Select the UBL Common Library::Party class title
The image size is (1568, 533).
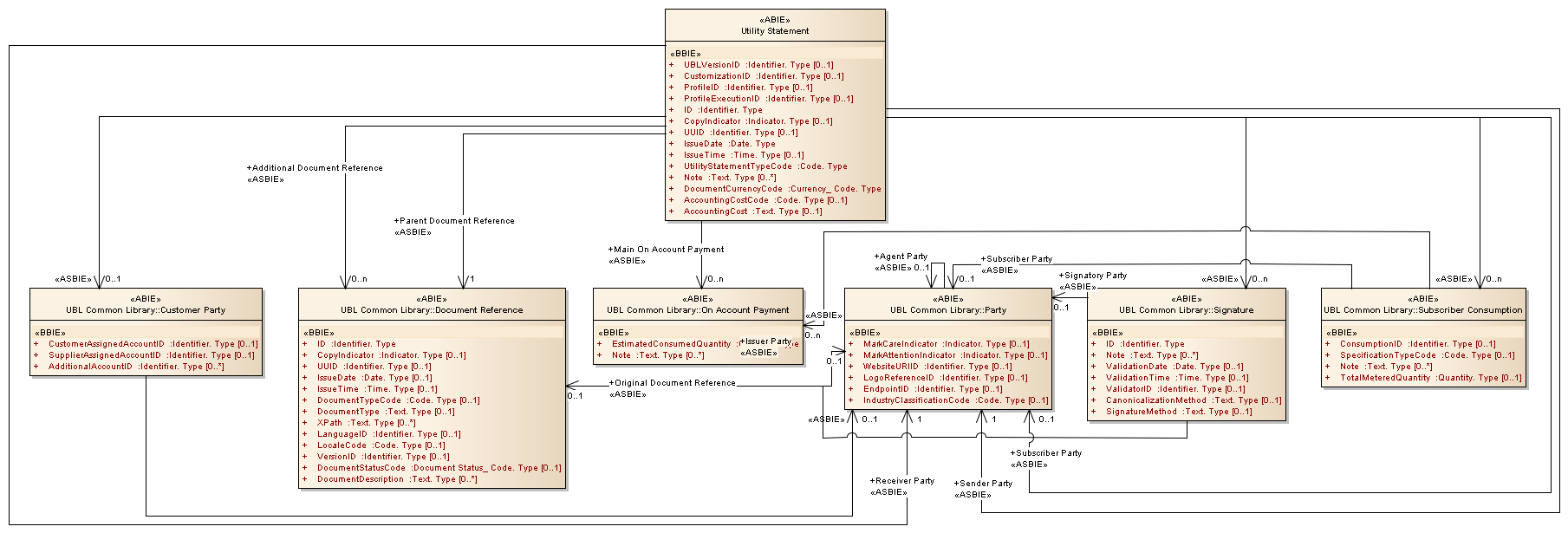click(x=947, y=309)
